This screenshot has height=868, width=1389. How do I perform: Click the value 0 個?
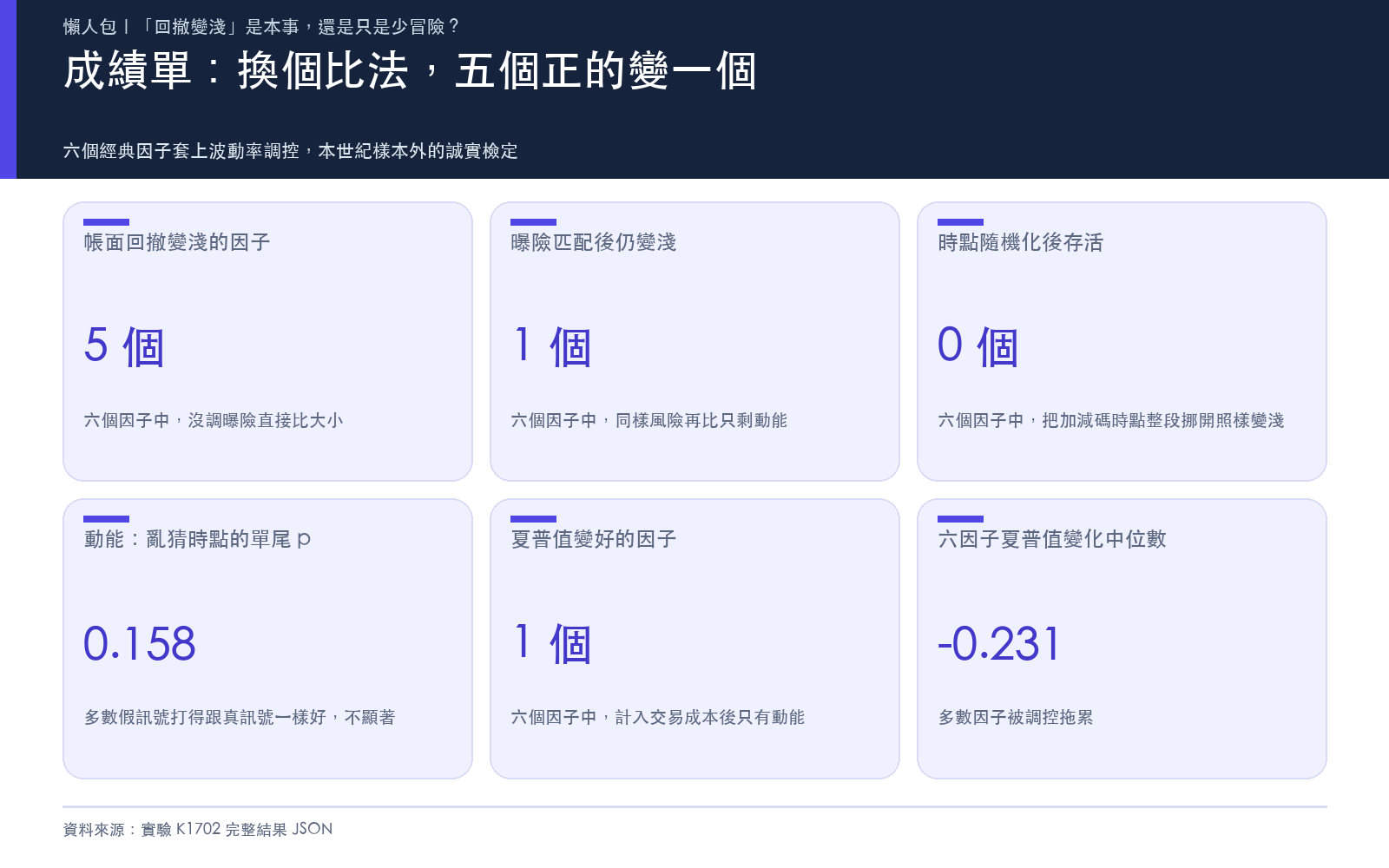[x=978, y=346]
